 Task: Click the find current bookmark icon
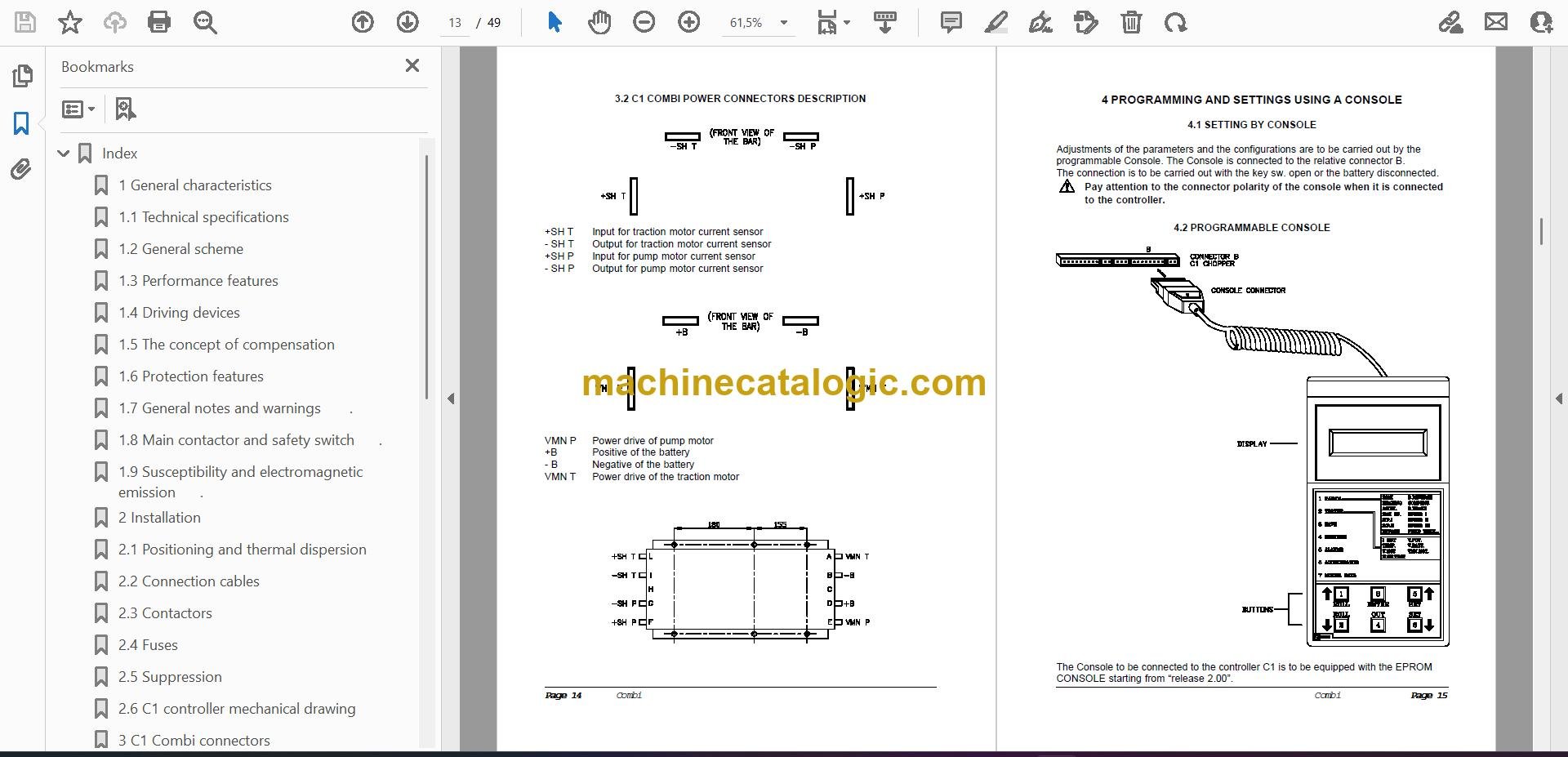point(125,109)
